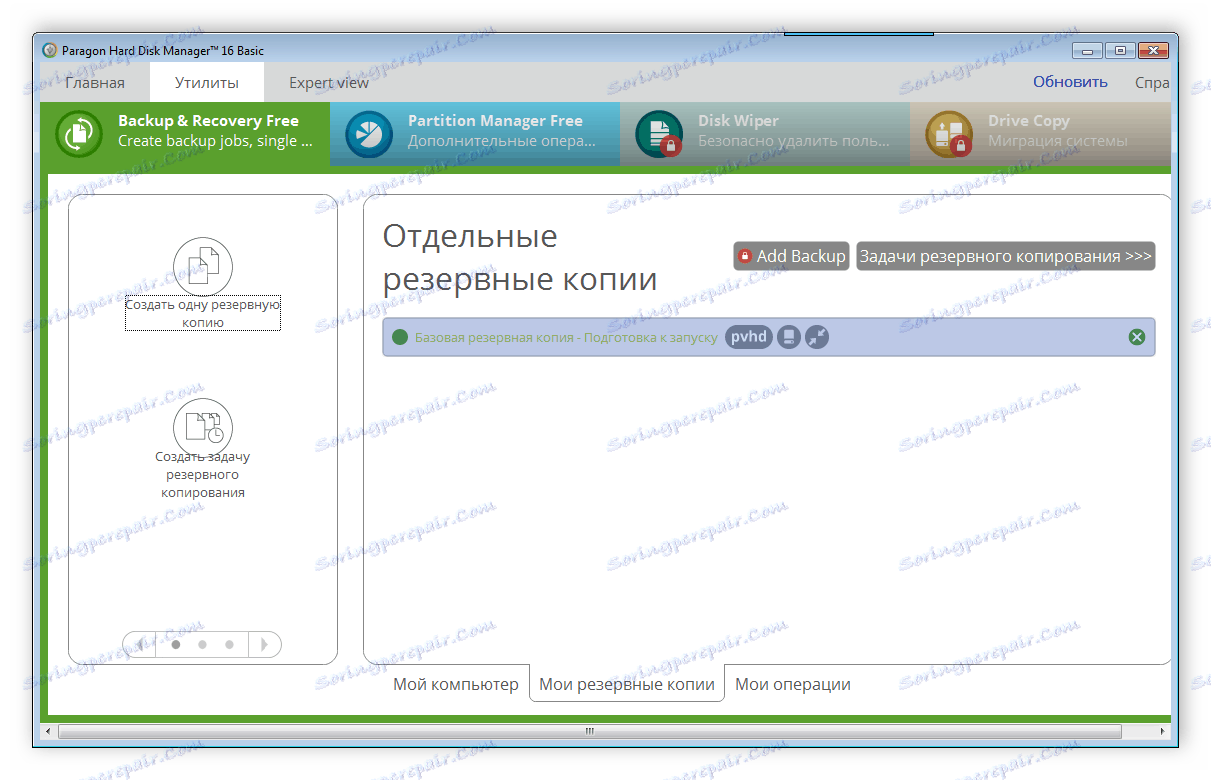Click the Миграция системы description text
Image resolution: width=1211 pixels, height=780 pixels.
click(x=1058, y=142)
